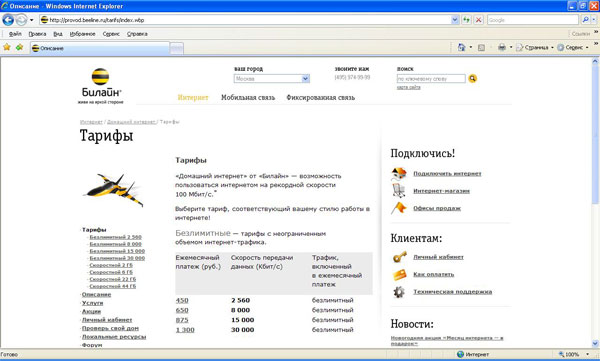The height and width of the screenshot is (361, 600).
Task: Click the Stop loading red X icon
Action: click(x=478, y=20)
